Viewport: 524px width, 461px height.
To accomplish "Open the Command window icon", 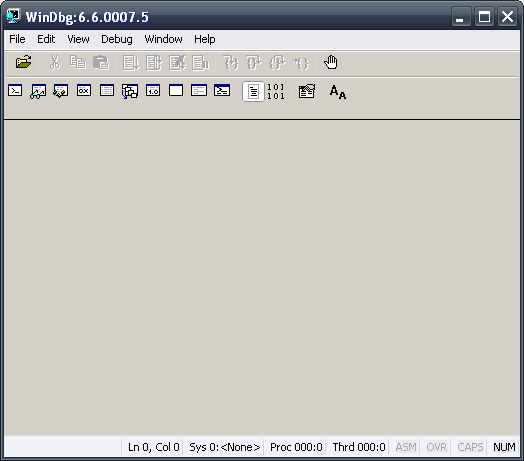I will click(15, 91).
